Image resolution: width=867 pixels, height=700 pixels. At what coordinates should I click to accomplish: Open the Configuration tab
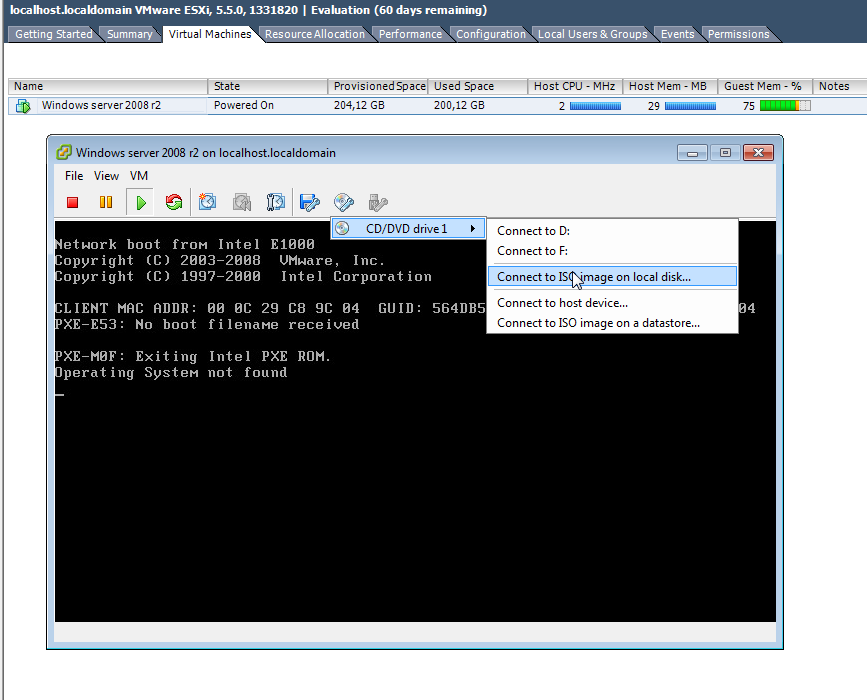(491, 34)
